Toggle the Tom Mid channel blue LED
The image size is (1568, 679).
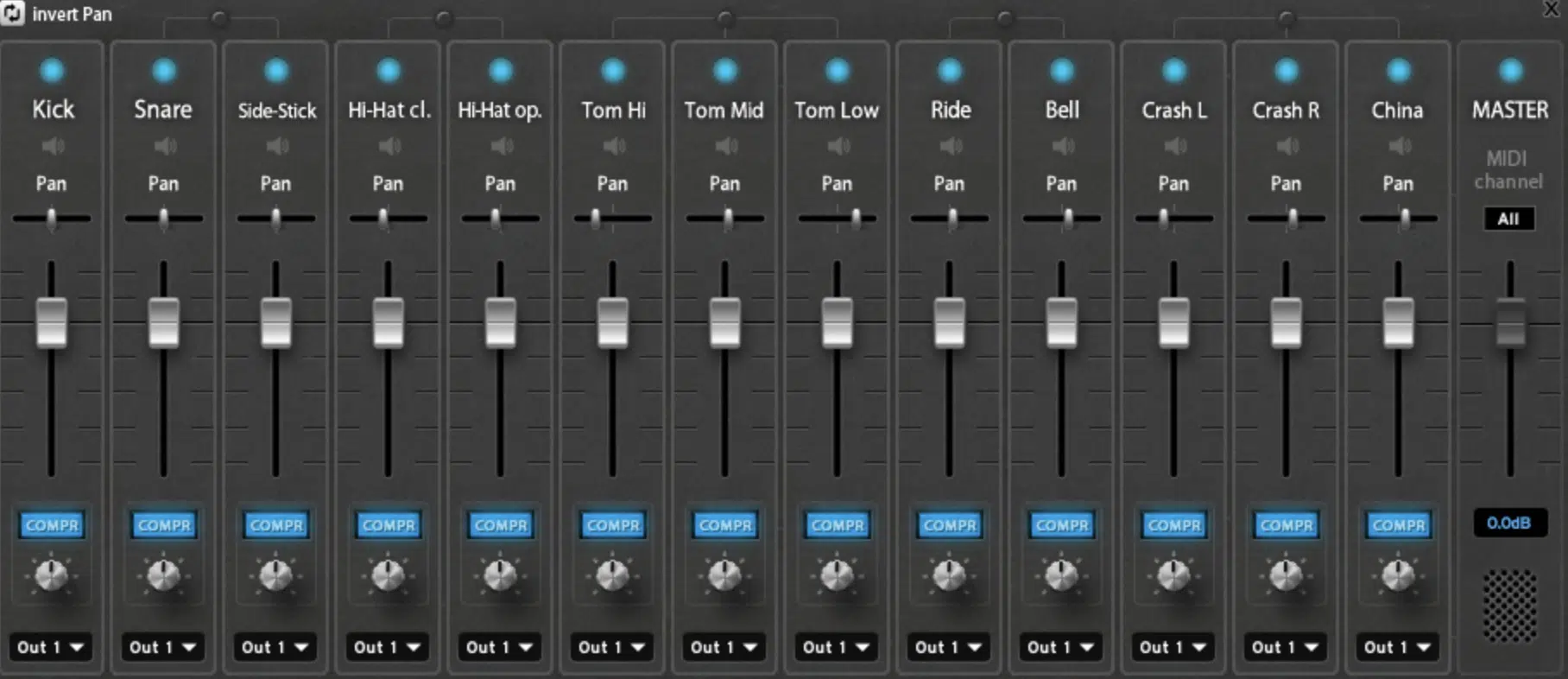point(725,71)
